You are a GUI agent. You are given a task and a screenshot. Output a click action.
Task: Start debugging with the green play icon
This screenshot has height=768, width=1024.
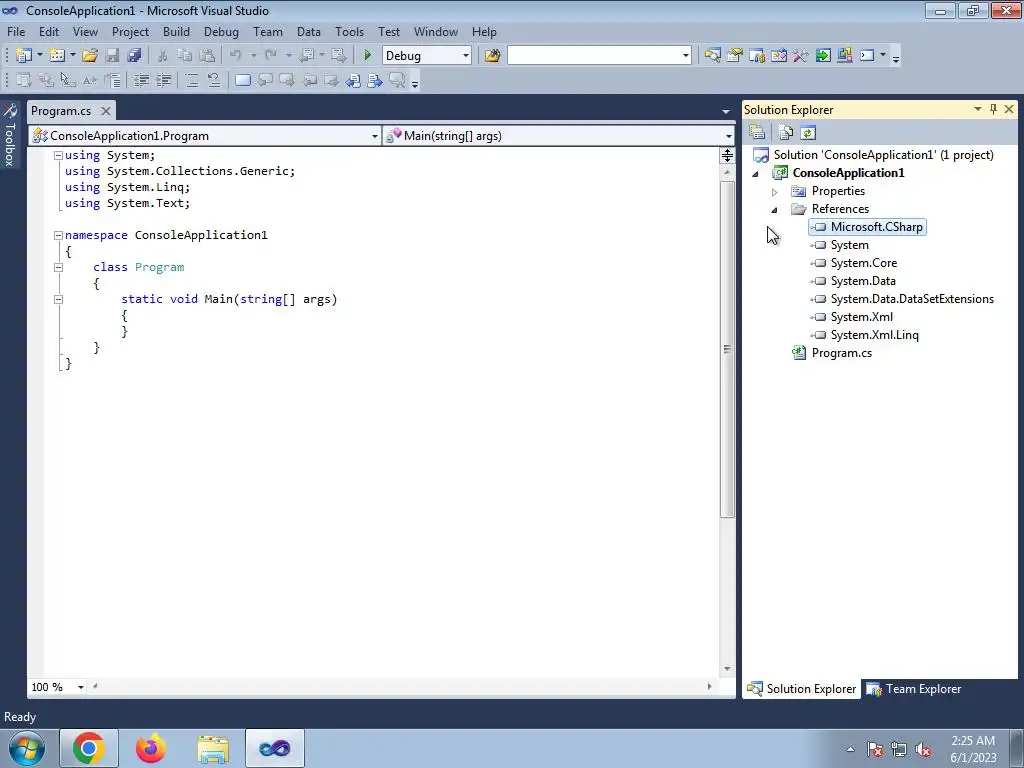368,56
